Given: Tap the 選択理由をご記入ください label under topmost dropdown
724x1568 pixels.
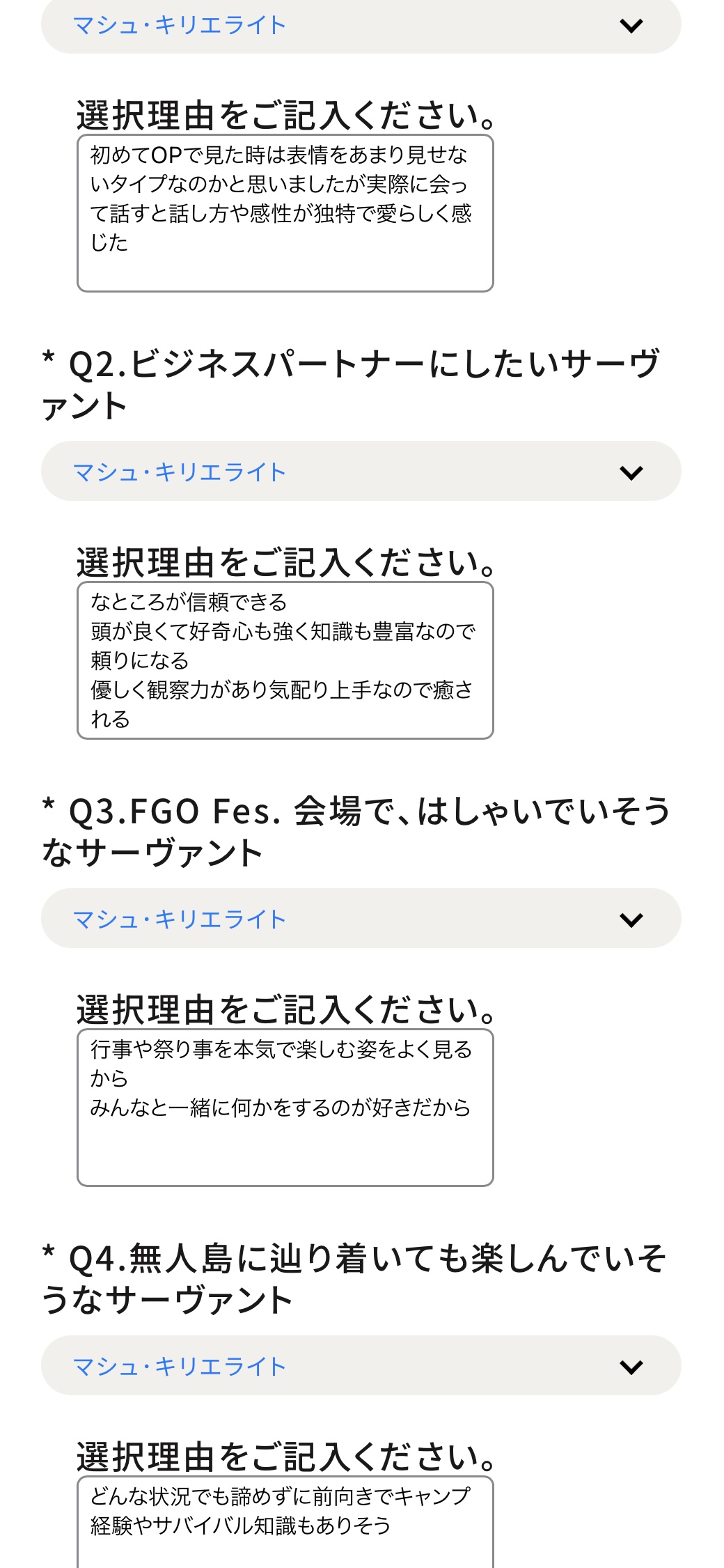Looking at the screenshot, I should 285,116.
